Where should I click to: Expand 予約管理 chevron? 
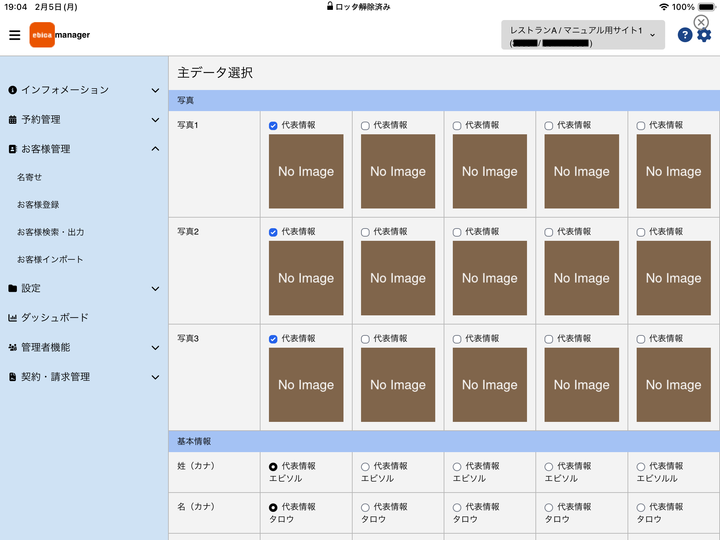coord(155,120)
